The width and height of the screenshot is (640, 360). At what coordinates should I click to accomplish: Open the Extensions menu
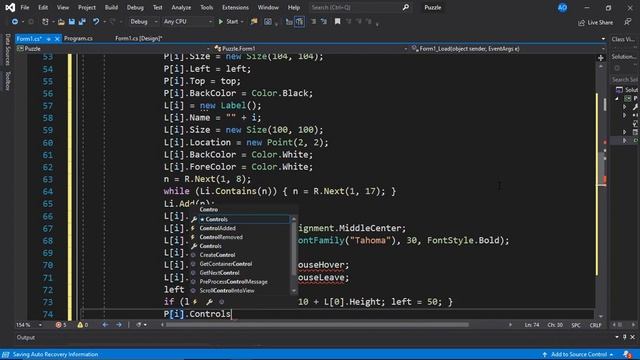click(235, 7)
